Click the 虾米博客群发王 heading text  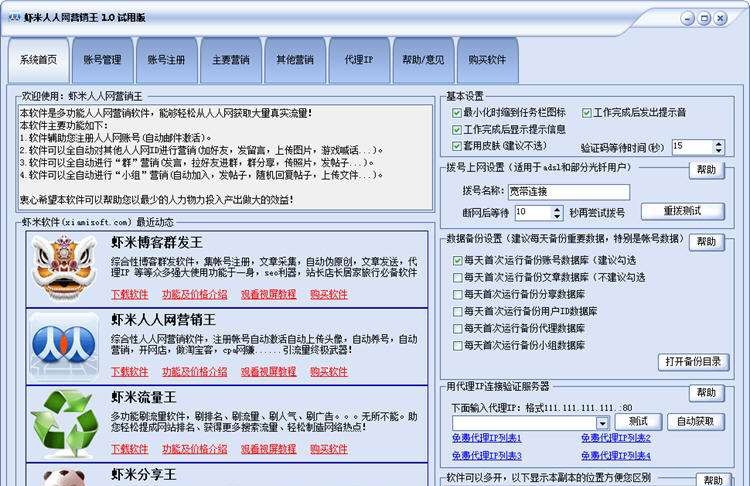pos(157,243)
